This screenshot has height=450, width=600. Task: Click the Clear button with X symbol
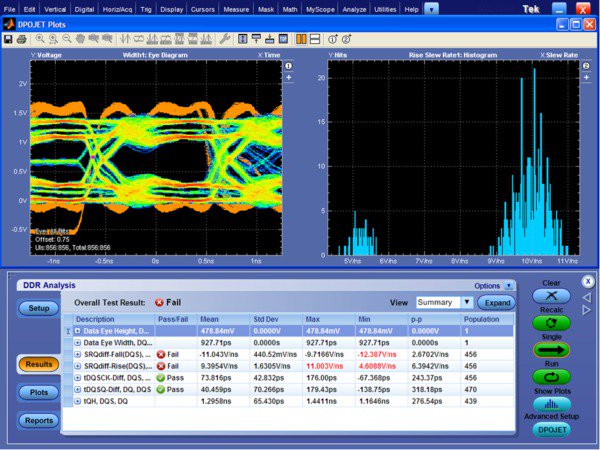point(551,296)
